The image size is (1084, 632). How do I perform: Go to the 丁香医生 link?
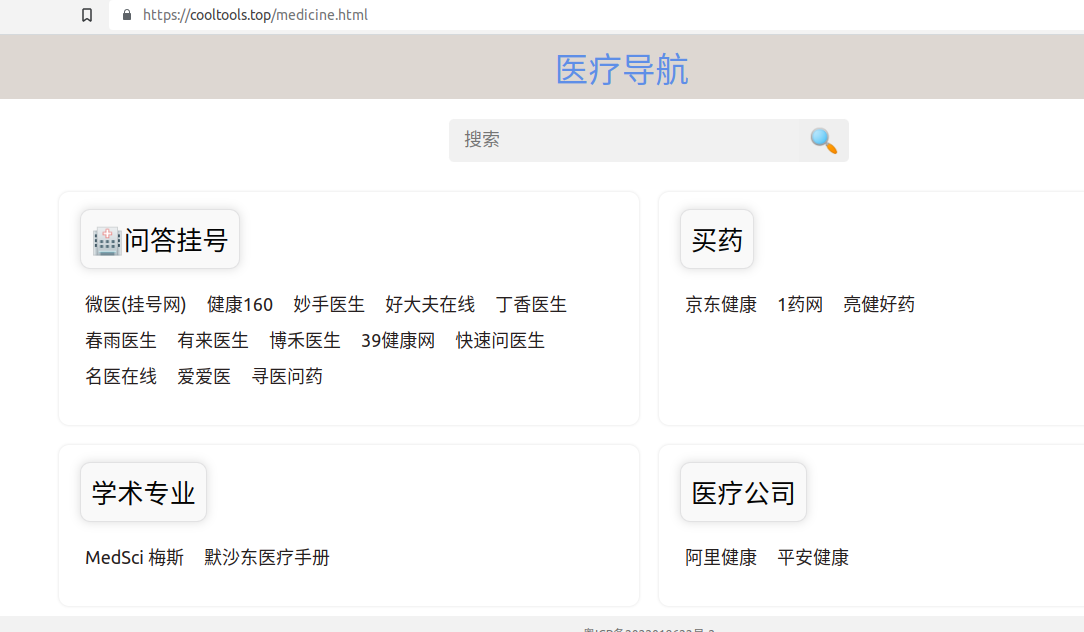[531, 304]
